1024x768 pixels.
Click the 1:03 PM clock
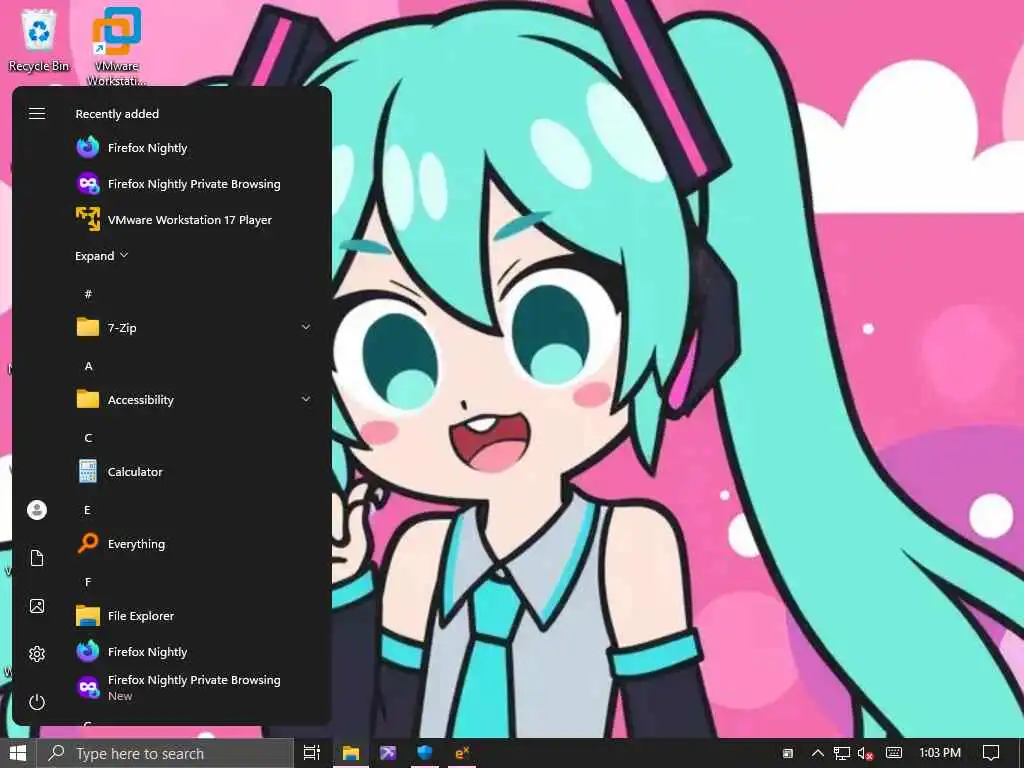tap(940, 753)
